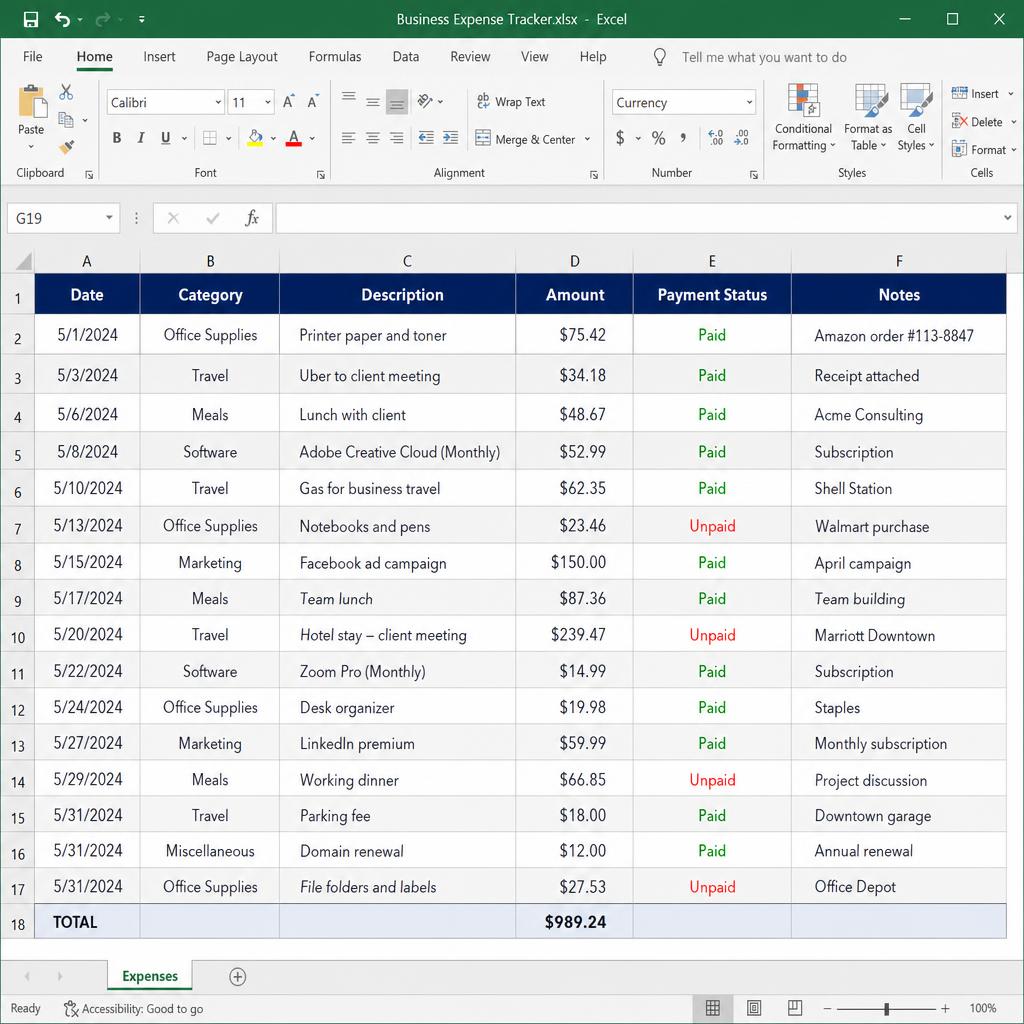Viewport: 1024px width, 1024px height.
Task: Apply Comma Style format icon
Action: click(x=684, y=138)
